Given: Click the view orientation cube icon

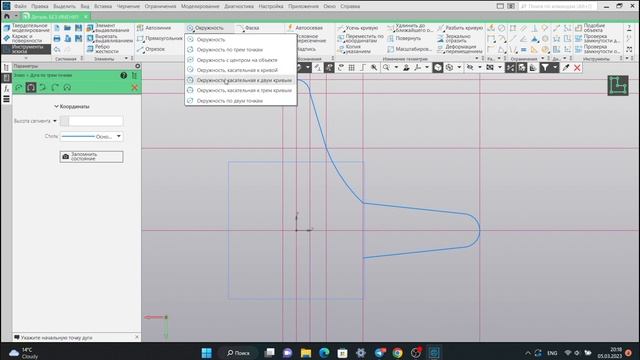Looking at the screenshot, I should point(438,68).
